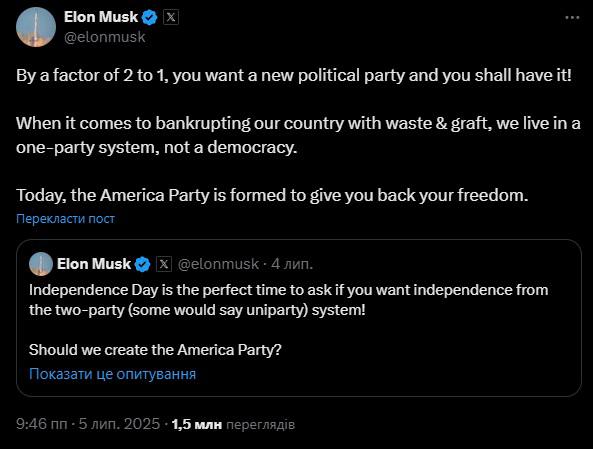Translate the post via 'Перекласти пост'
The image size is (593, 449).
[x=65, y=219]
